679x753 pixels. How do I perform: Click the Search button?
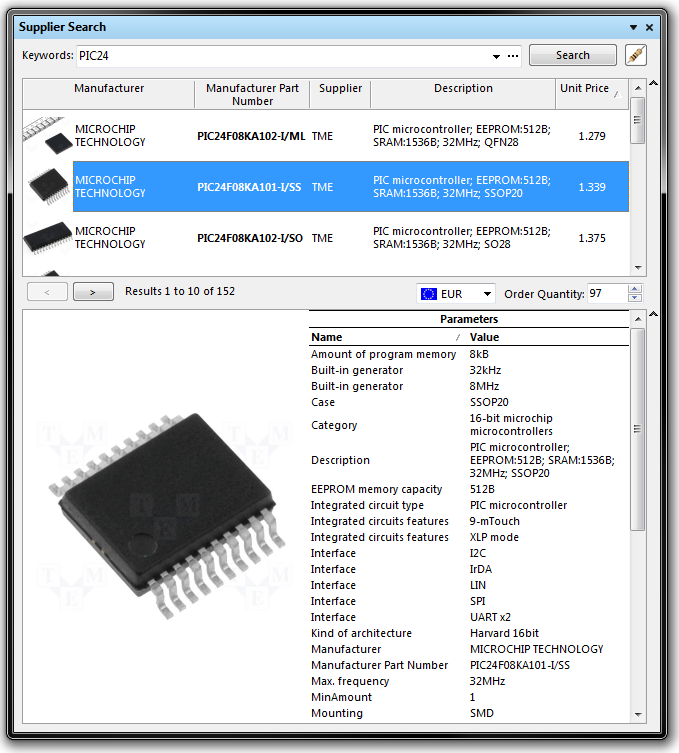pos(572,55)
